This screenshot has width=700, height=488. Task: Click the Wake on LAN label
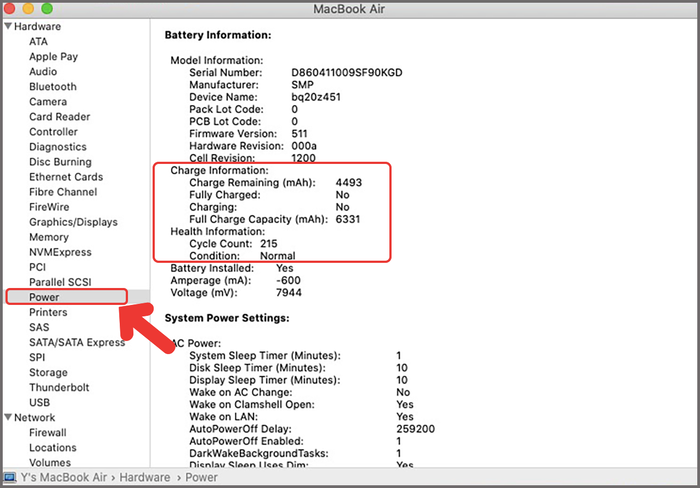(x=223, y=417)
